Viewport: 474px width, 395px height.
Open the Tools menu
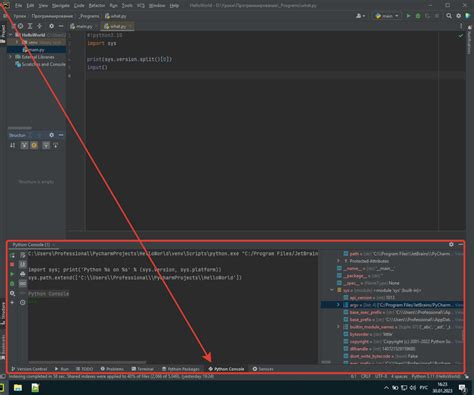tap(127, 6)
